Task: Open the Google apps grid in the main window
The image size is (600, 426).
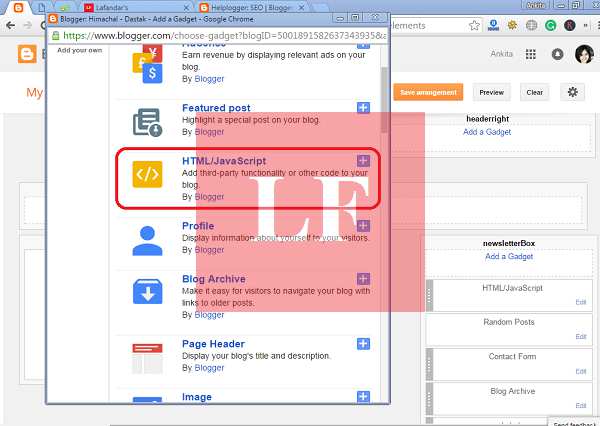Action: (530, 54)
